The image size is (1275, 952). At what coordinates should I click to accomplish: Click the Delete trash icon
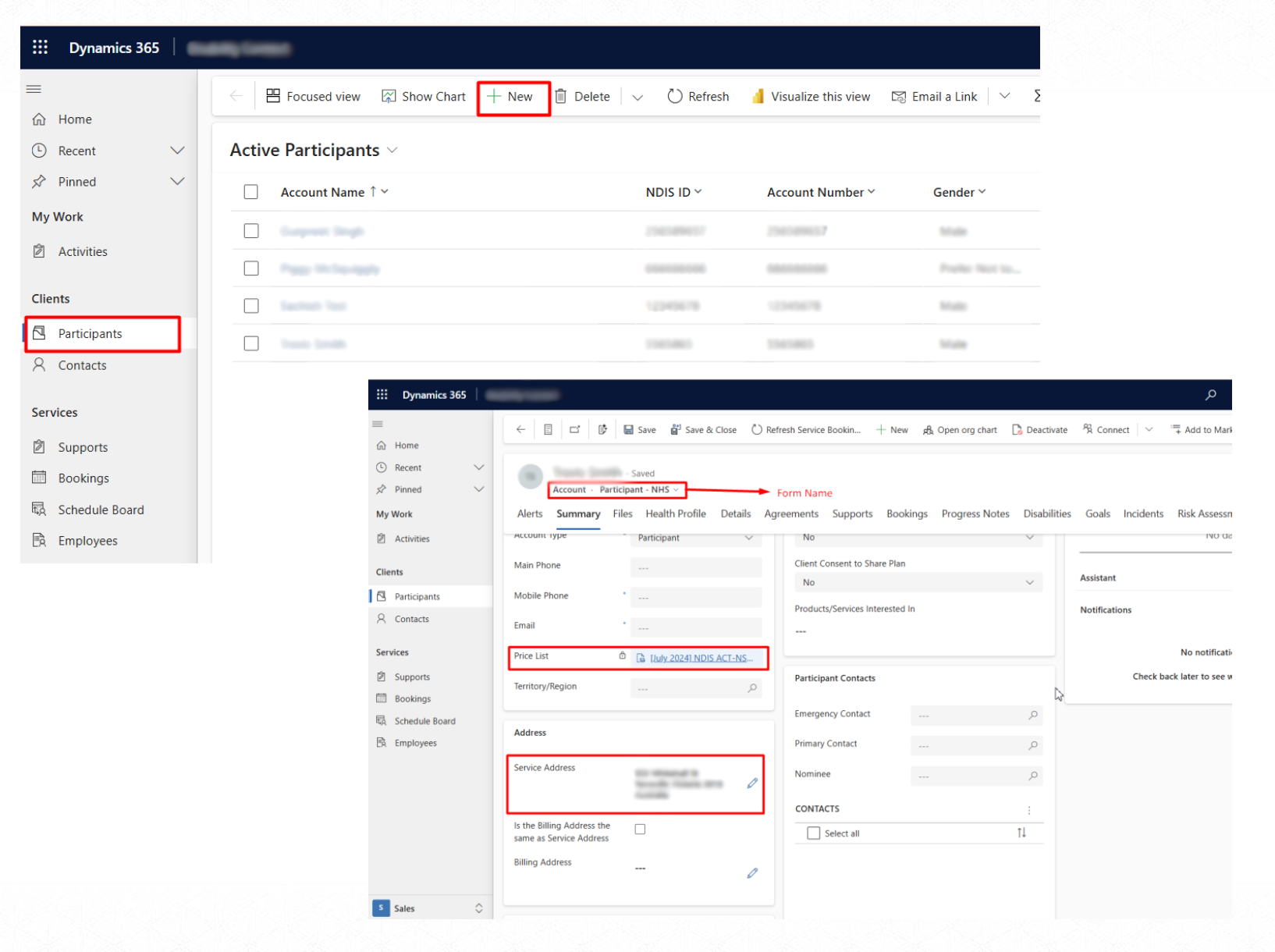560,96
